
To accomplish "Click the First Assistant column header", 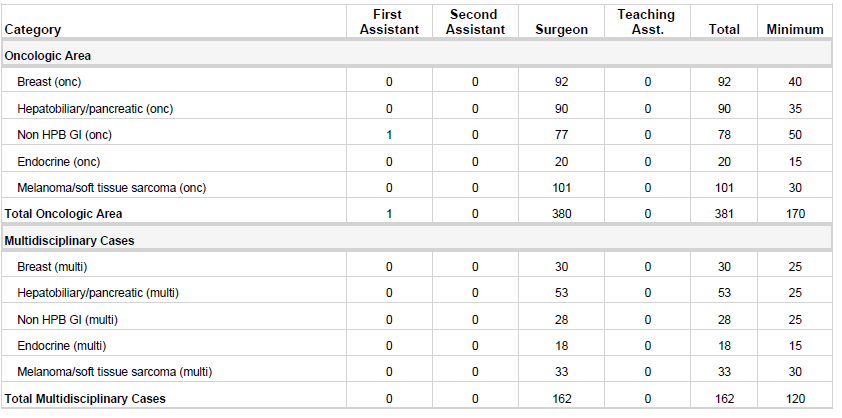I will 388,22.
